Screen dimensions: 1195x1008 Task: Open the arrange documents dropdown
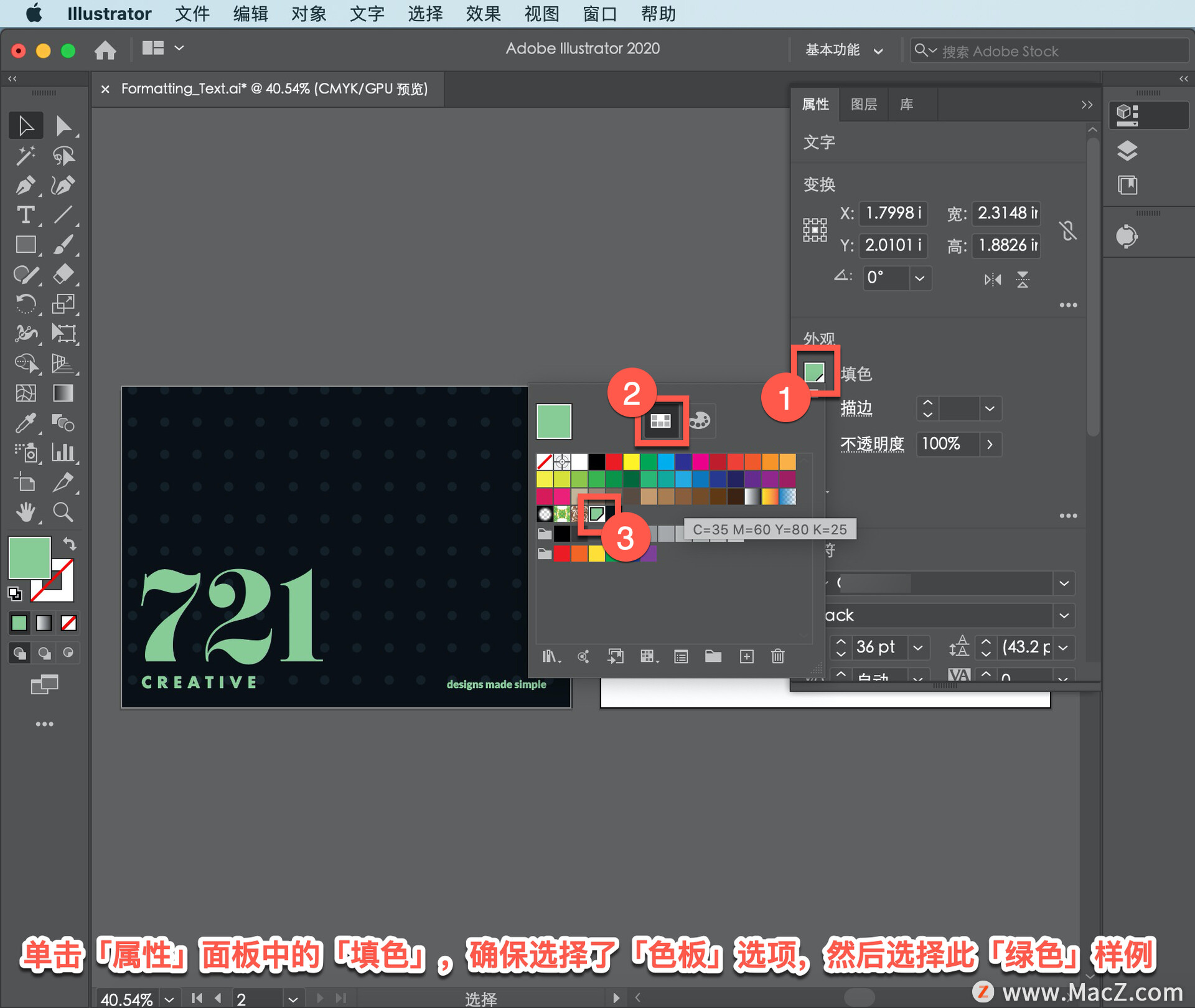(162, 48)
